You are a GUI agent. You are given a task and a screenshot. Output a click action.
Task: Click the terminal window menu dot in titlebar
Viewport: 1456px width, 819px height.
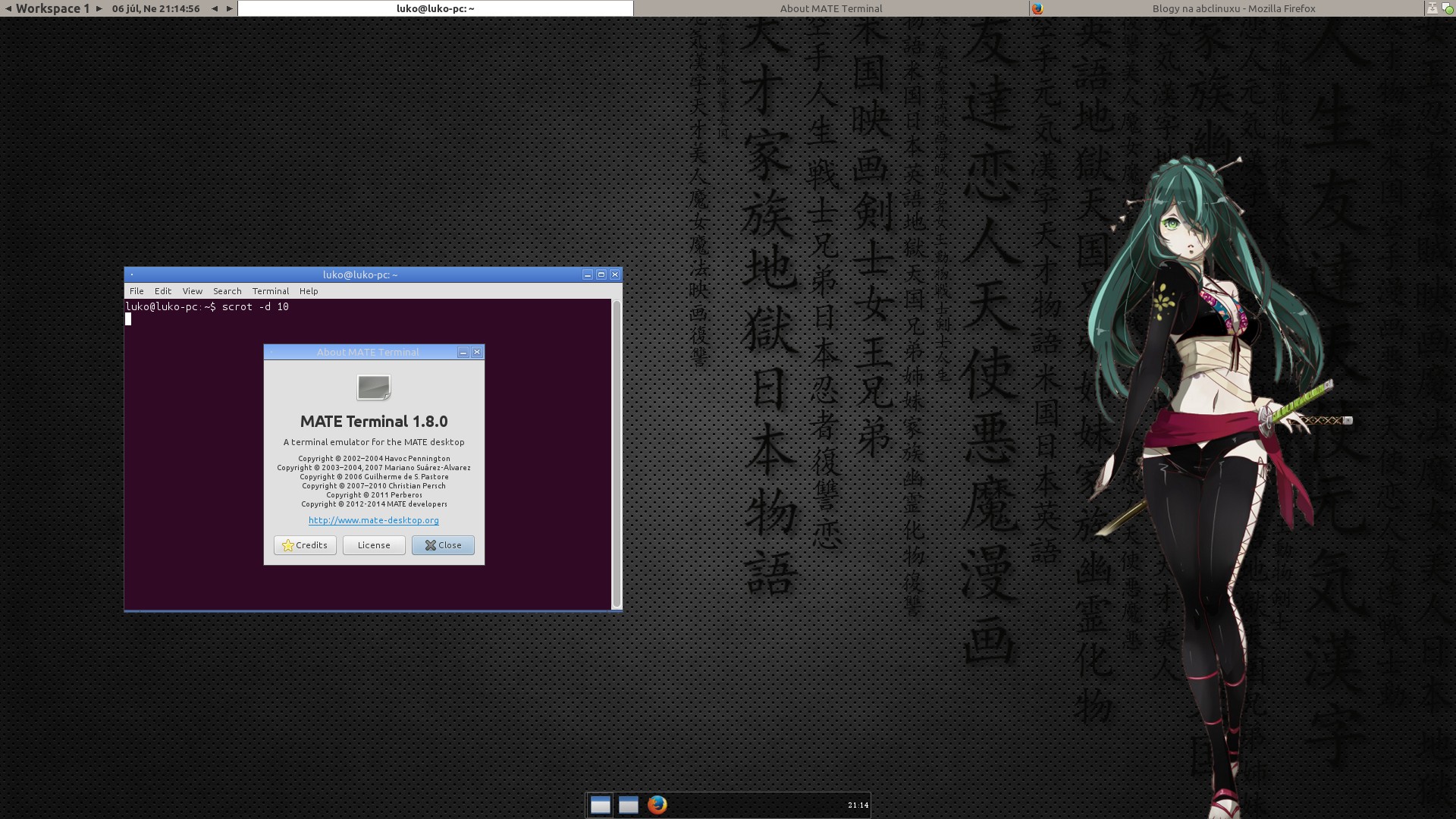pos(132,275)
